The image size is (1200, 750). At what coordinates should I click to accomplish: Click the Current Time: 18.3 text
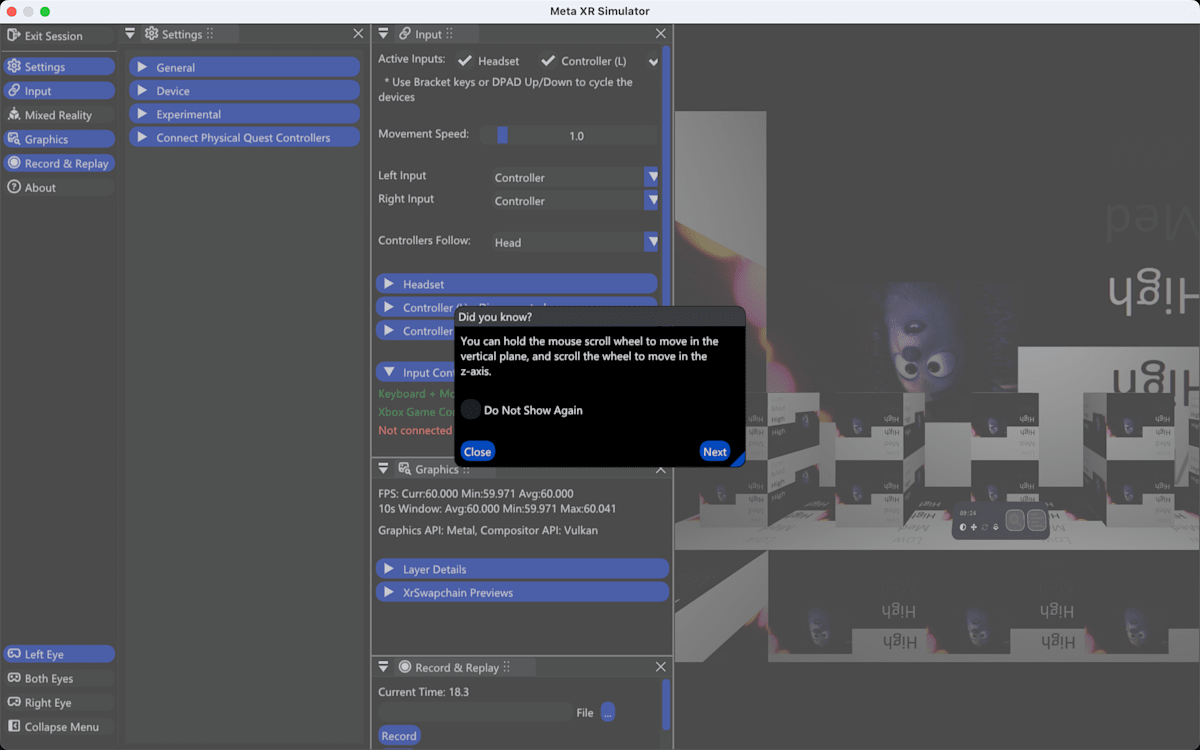coord(424,692)
